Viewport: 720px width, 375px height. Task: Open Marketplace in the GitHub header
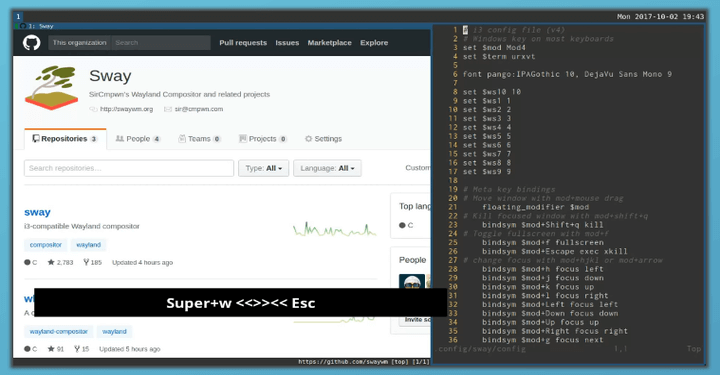point(329,43)
